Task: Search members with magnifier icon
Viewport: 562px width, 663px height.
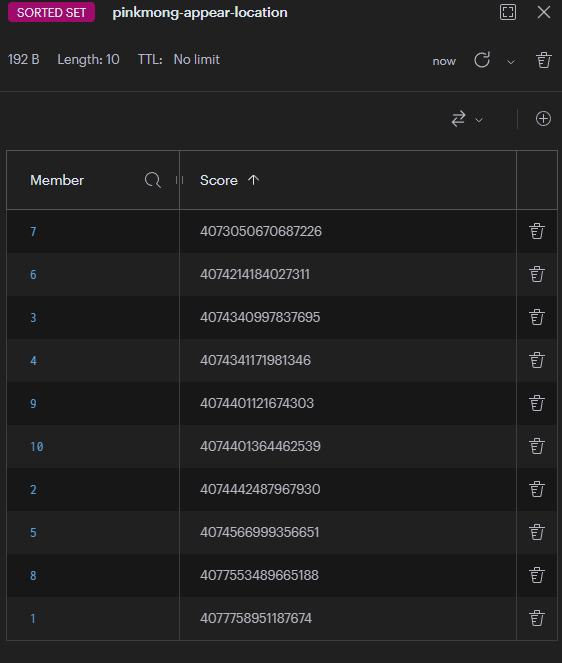Action: point(152,180)
